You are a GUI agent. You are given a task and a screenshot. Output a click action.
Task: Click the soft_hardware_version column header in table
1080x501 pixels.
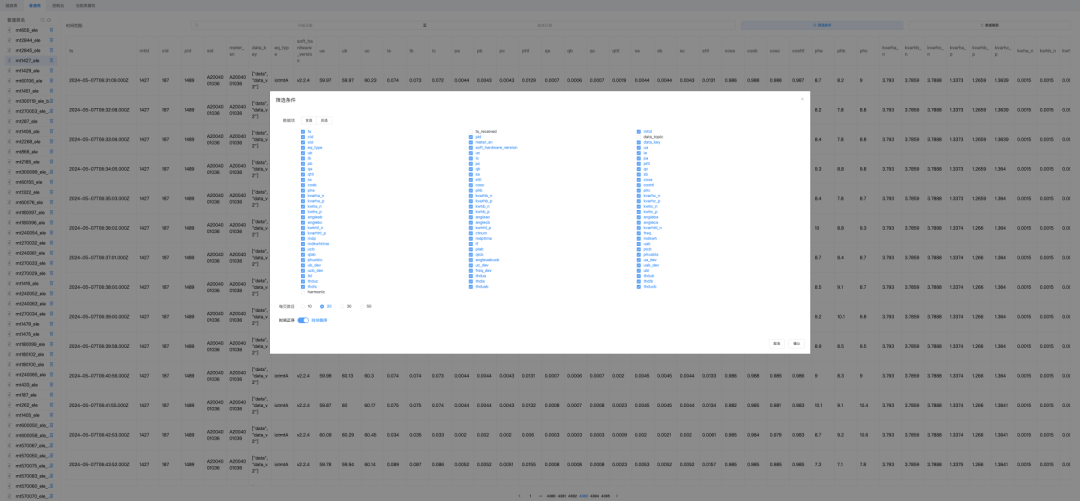[305, 50]
